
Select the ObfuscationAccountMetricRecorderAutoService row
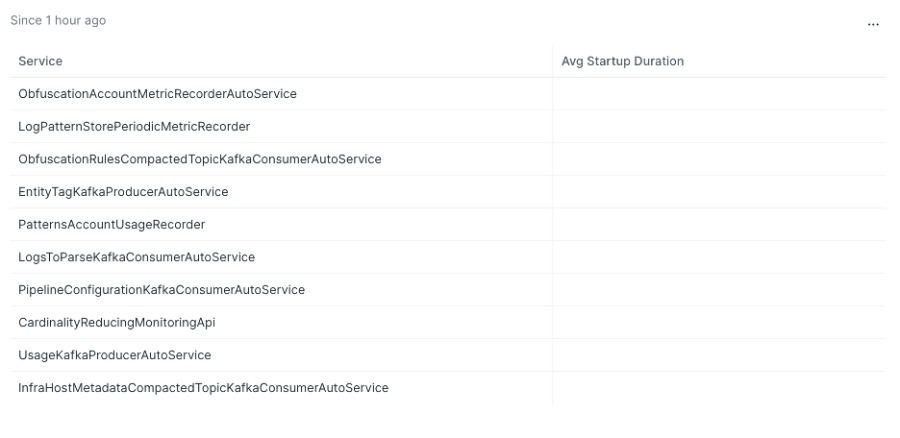pyautogui.click(x=448, y=94)
